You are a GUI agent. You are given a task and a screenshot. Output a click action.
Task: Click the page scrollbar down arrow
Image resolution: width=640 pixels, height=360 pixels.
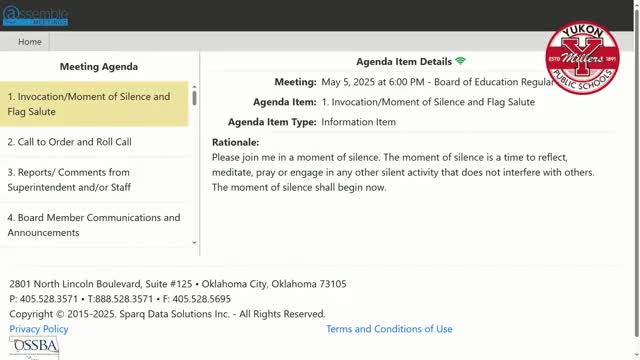pos(636,356)
